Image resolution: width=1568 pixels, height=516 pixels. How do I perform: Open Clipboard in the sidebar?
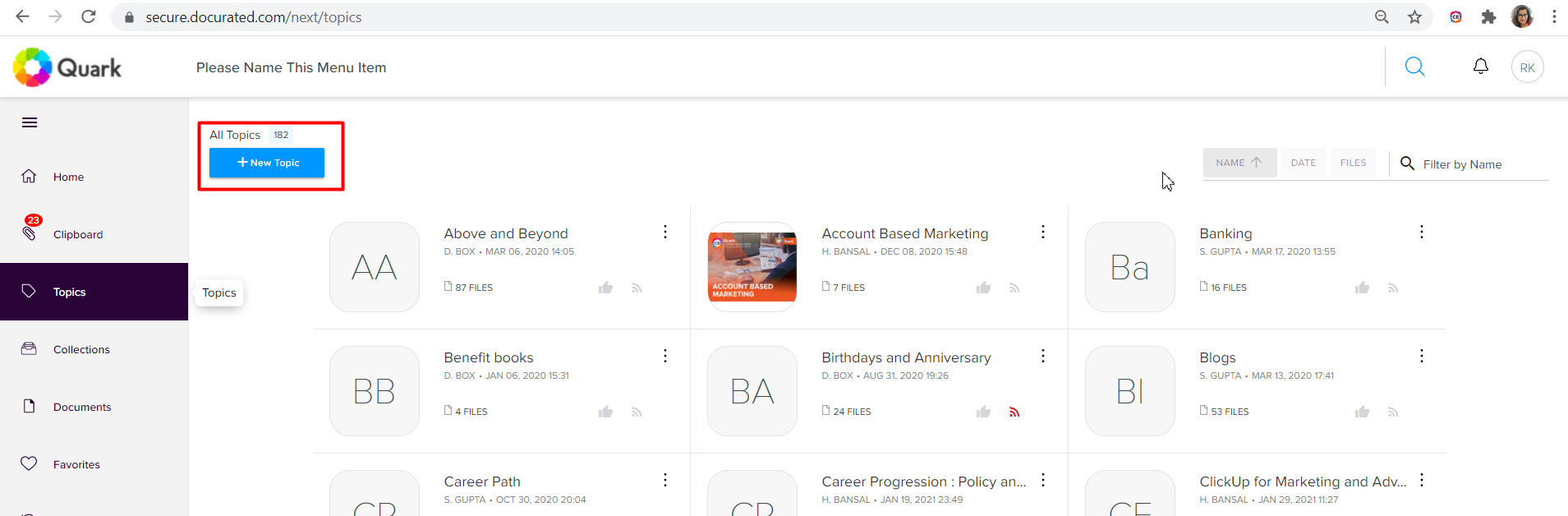(94, 234)
